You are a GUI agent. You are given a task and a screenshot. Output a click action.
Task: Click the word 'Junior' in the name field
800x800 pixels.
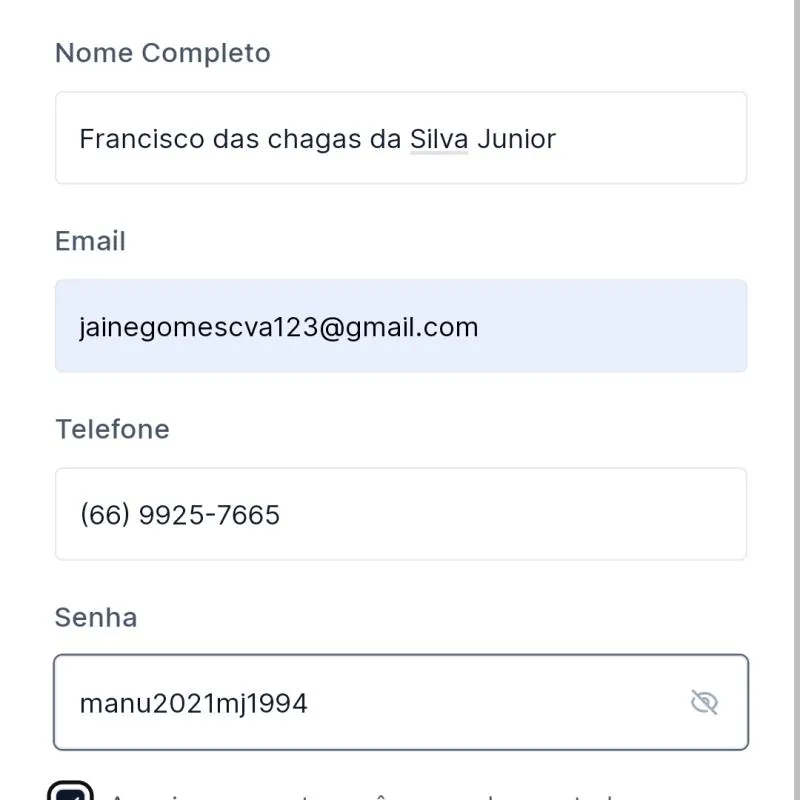(x=516, y=138)
